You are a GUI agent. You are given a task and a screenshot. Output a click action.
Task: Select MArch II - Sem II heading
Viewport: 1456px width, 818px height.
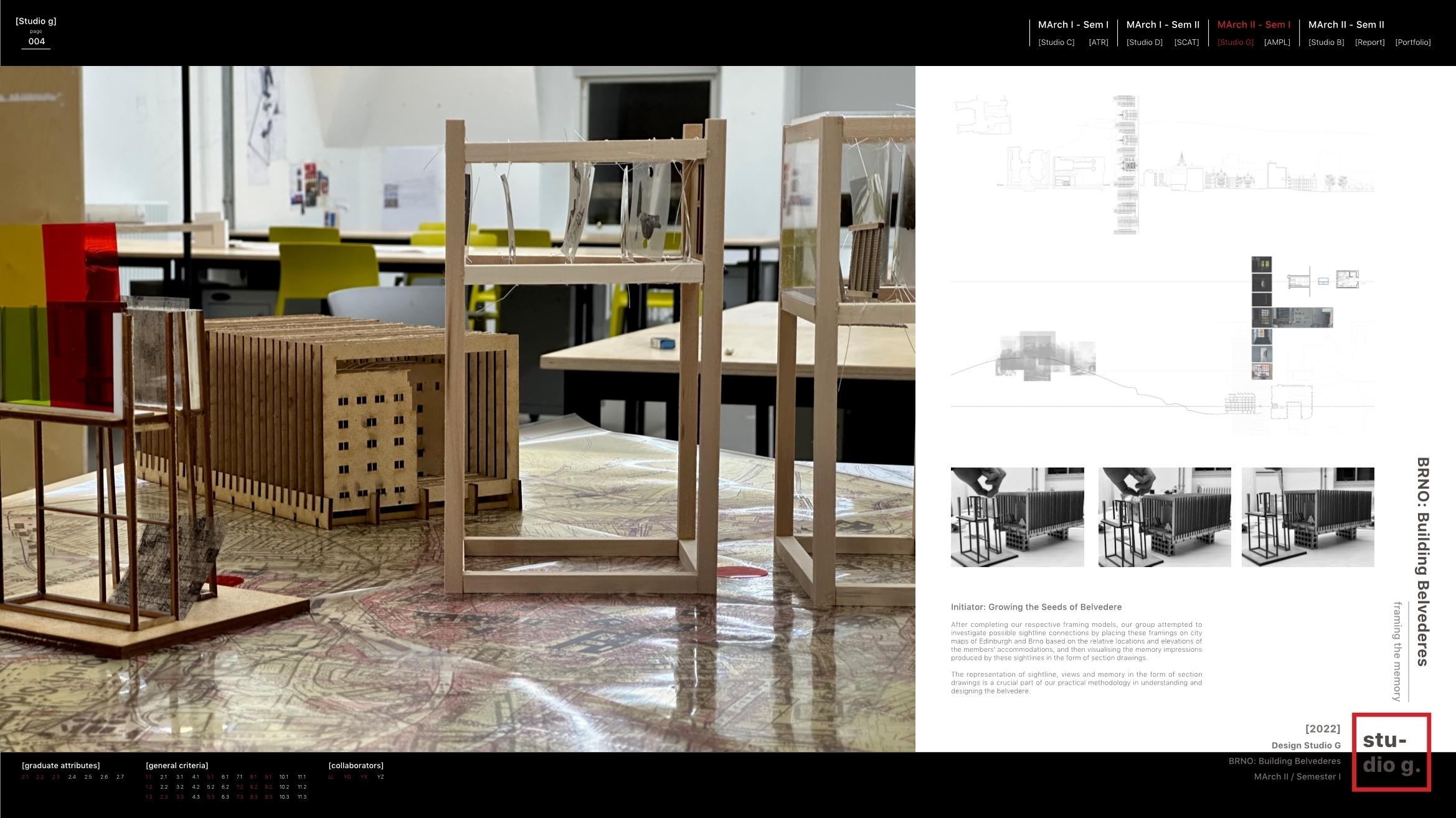[1346, 25]
